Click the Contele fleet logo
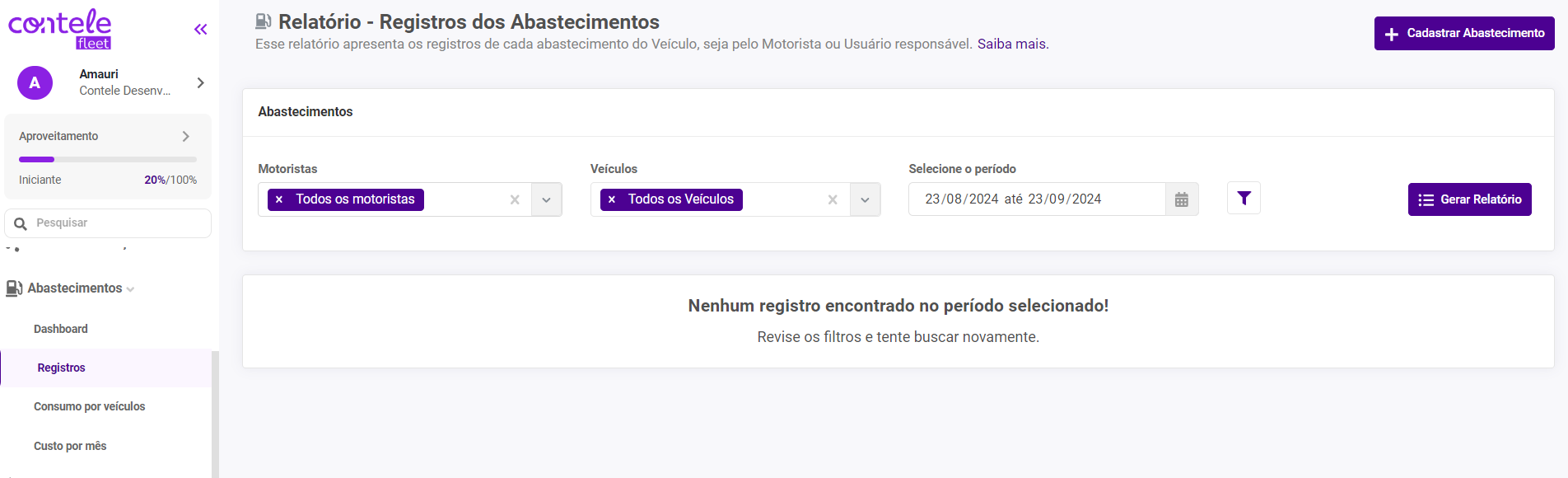 coord(60,30)
